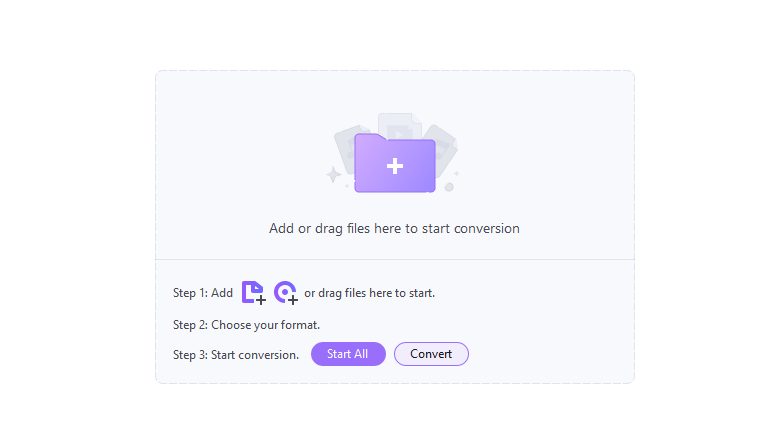Click the Add Files document icon
This screenshot has height=429, width=768.
click(254, 293)
